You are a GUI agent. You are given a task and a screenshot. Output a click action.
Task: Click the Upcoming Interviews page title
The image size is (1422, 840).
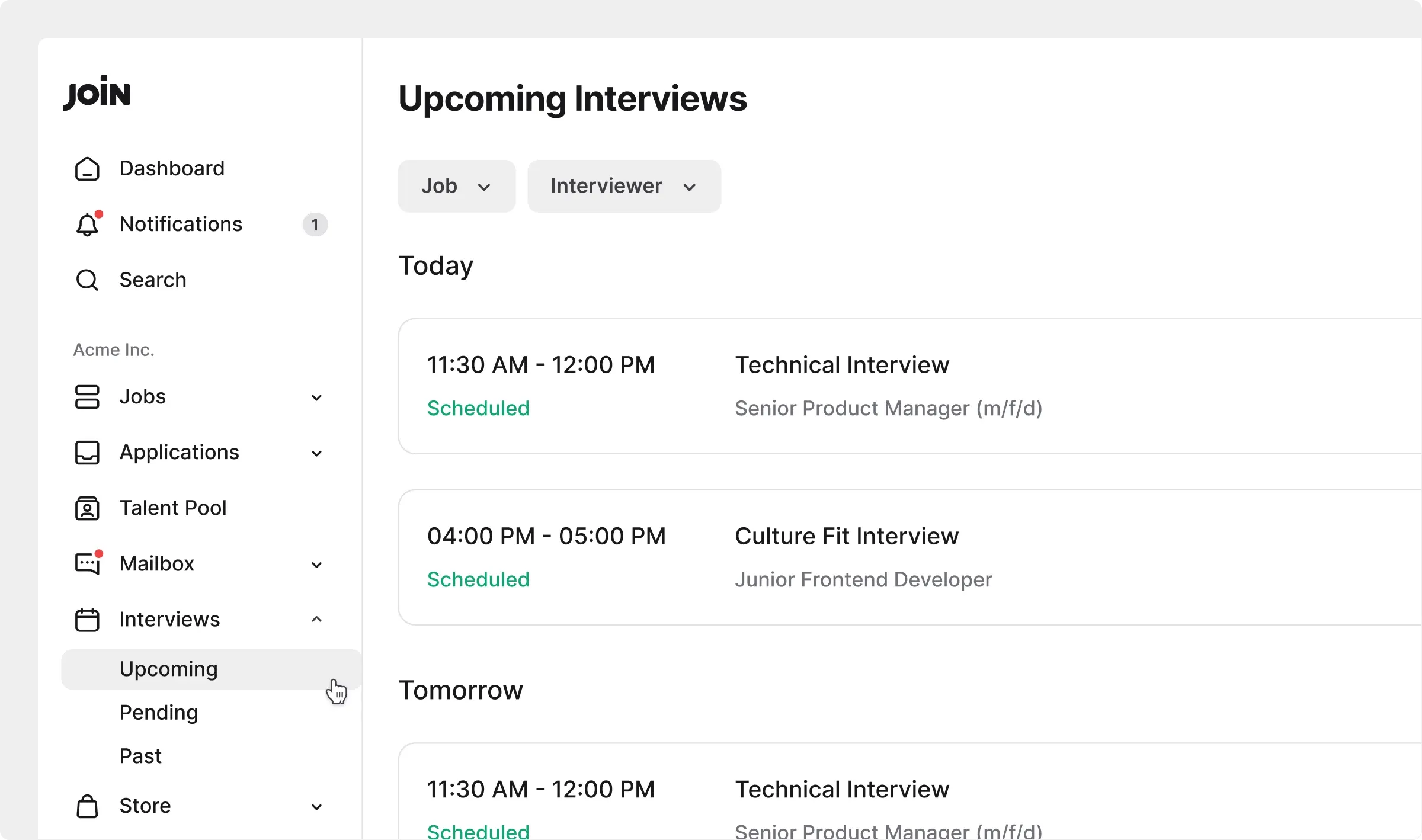point(572,98)
